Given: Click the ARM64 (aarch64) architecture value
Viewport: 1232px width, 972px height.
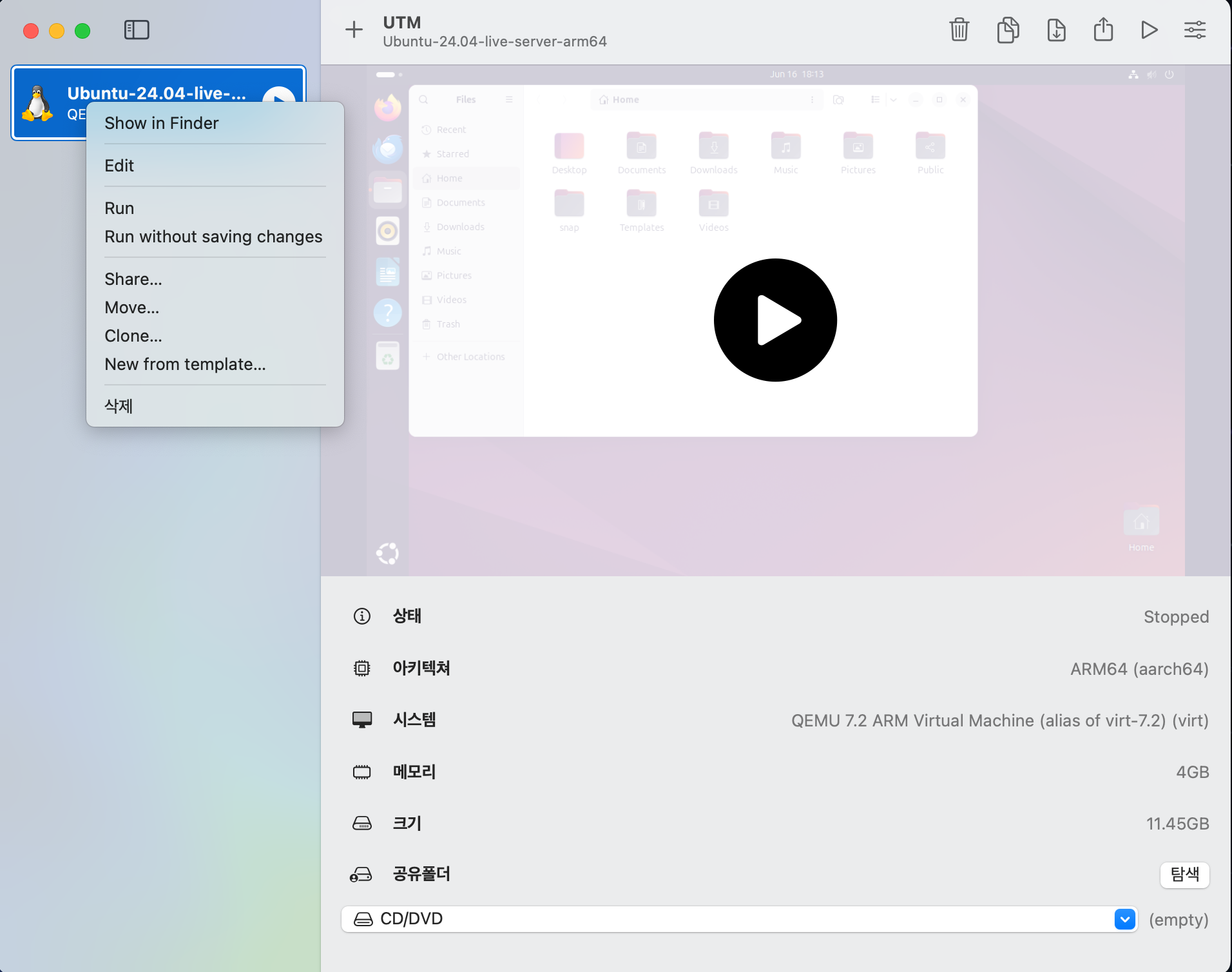Looking at the screenshot, I should 1139,669.
